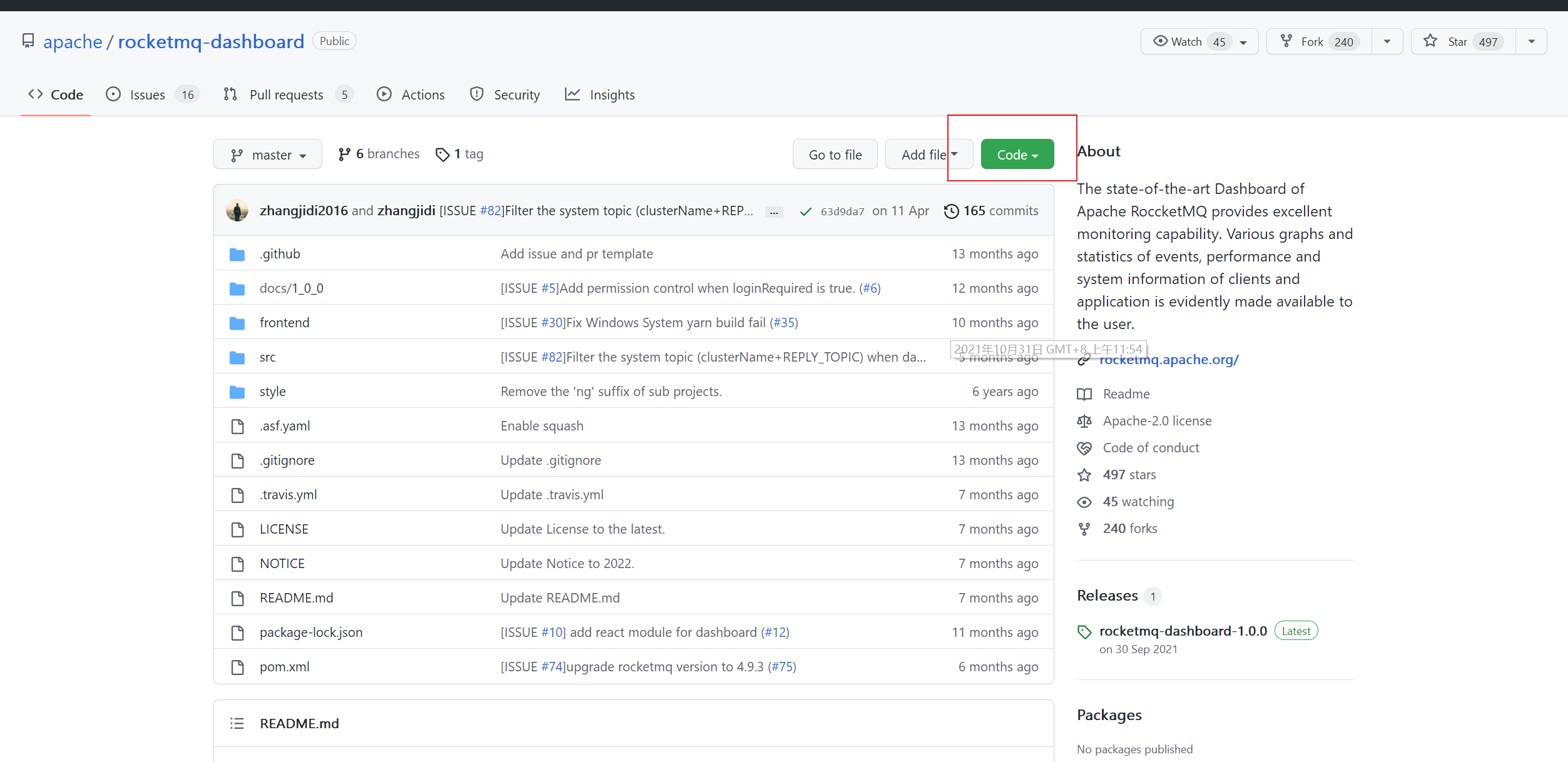Switch to the Code tab
The height and width of the screenshot is (762, 1568).
[56, 94]
